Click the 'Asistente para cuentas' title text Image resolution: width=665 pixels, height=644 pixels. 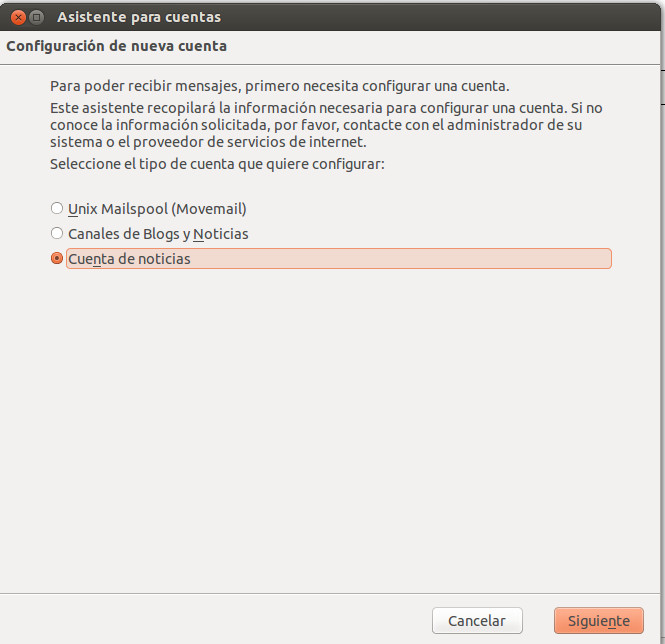(x=139, y=17)
